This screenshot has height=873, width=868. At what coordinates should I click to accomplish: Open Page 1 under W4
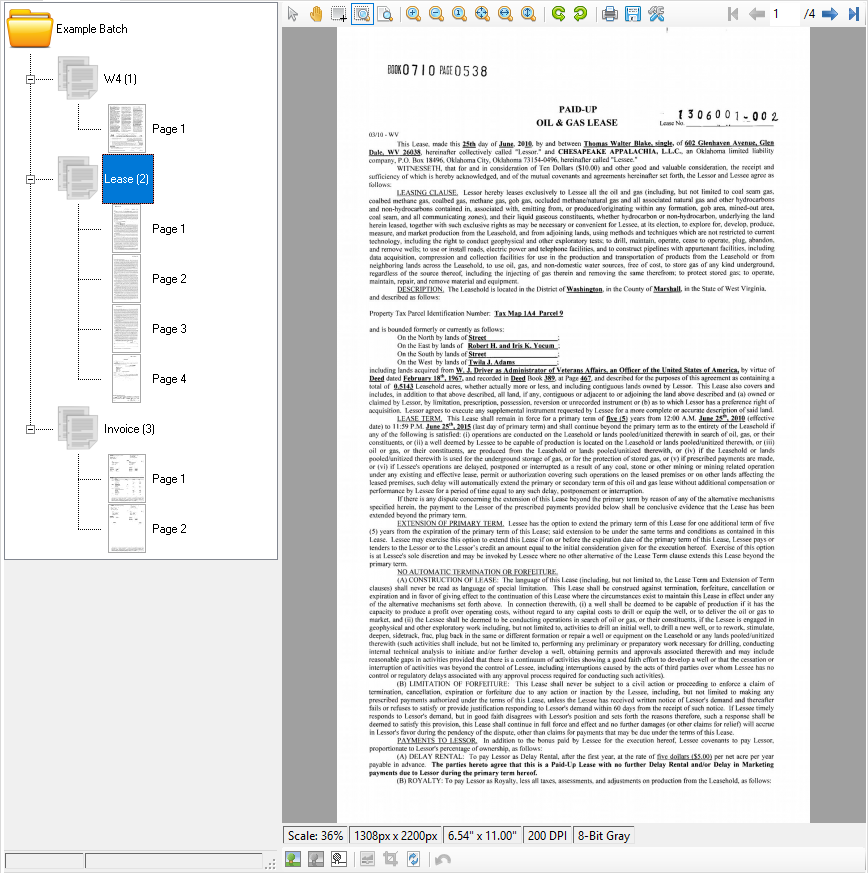169,129
